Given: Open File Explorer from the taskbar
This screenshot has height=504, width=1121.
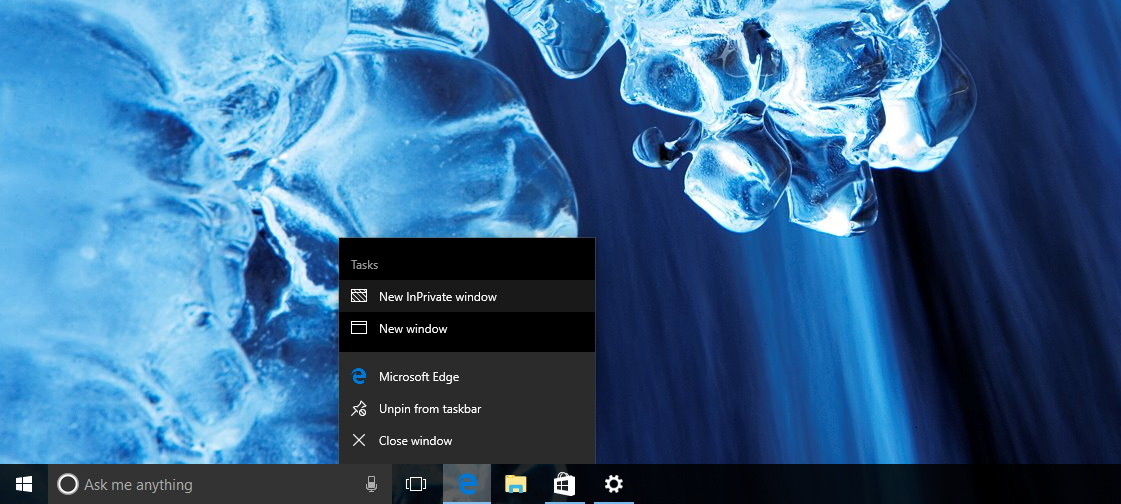Looking at the screenshot, I should [x=515, y=484].
